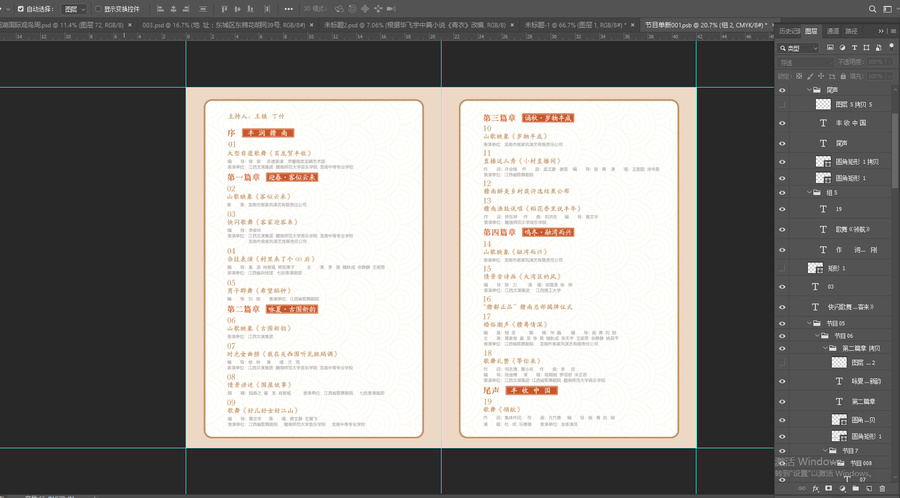Click the 3D camera zoom icon
This screenshot has width=900, height=498.
(391, 9)
